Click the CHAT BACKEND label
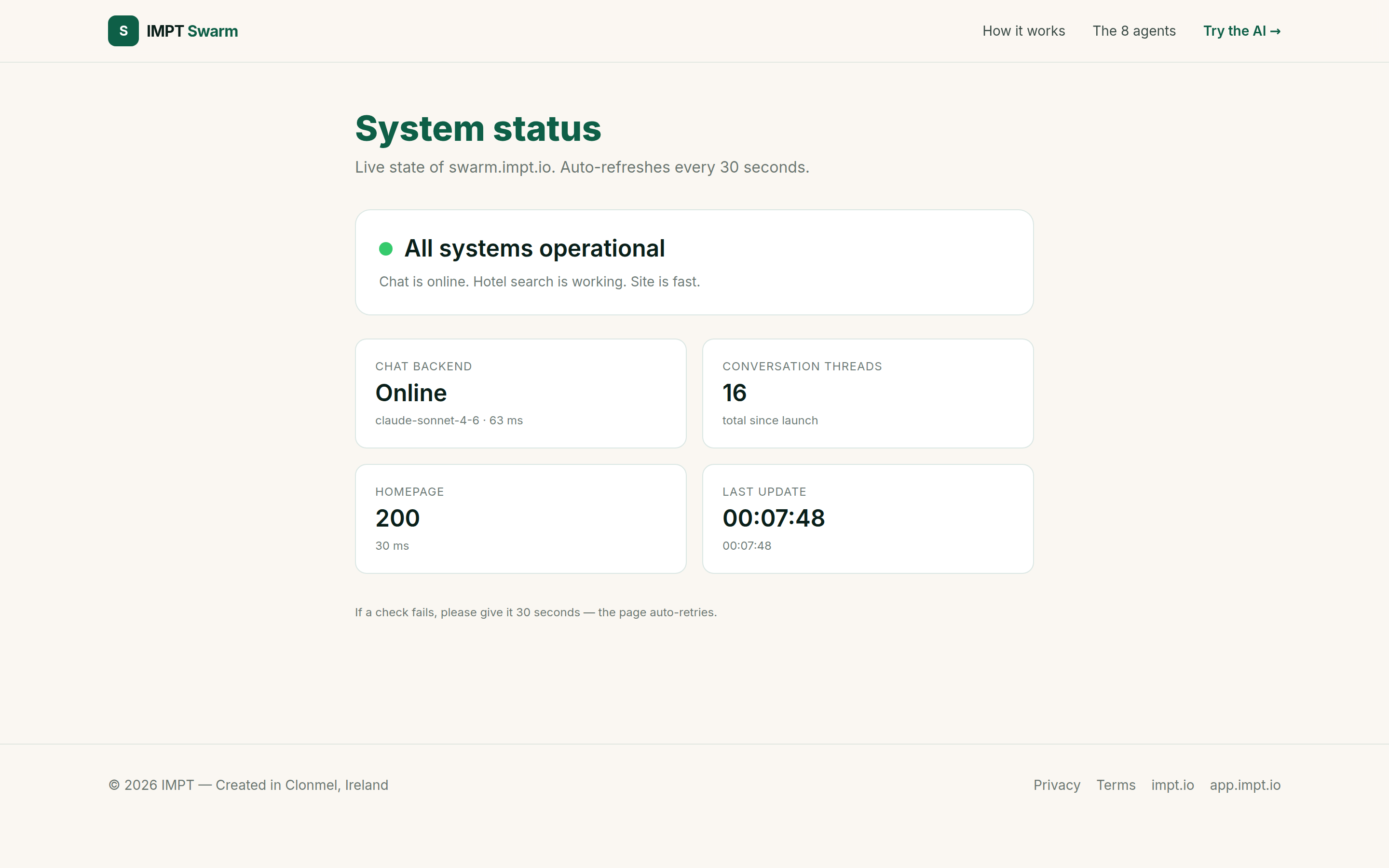The width and height of the screenshot is (1389, 868). tap(423, 366)
